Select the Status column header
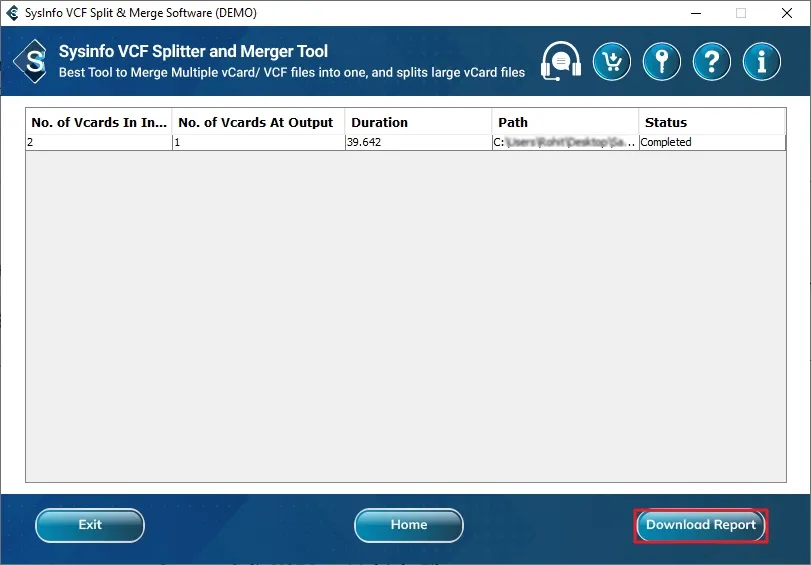This screenshot has width=811, height=565. coord(712,122)
